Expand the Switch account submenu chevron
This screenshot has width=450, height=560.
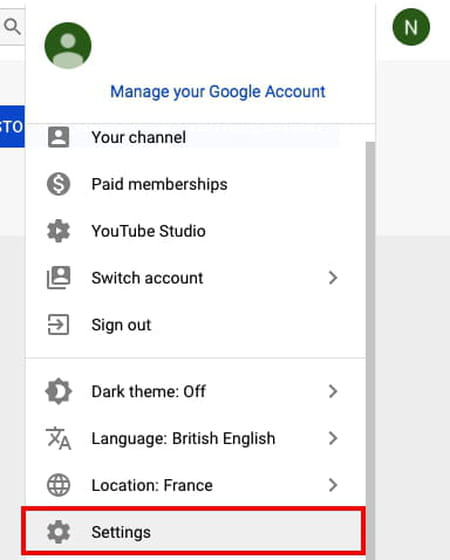pos(333,278)
